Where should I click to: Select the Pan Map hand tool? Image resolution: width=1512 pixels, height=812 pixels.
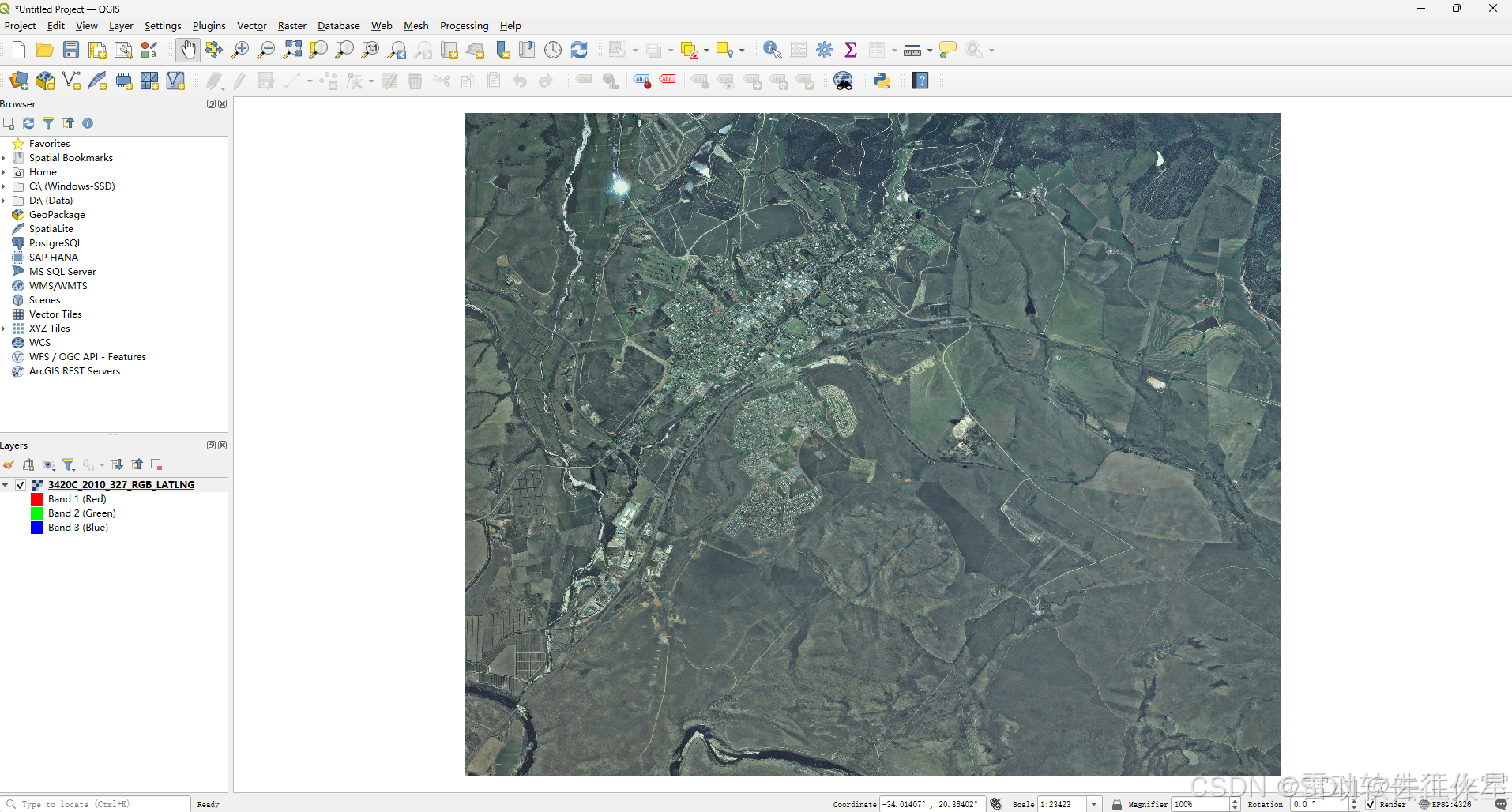point(188,51)
